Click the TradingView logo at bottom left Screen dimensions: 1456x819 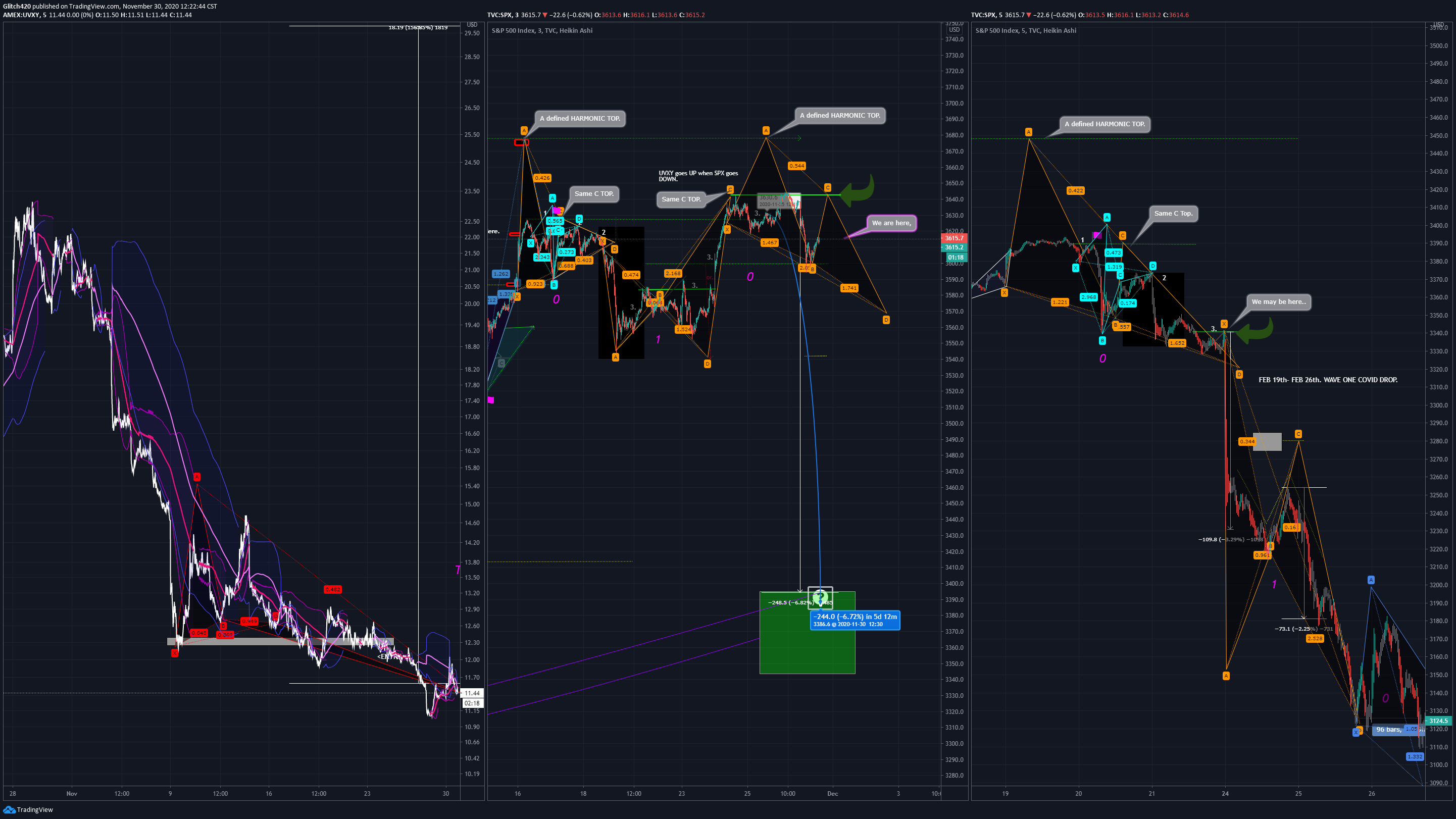tap(28, 809)
